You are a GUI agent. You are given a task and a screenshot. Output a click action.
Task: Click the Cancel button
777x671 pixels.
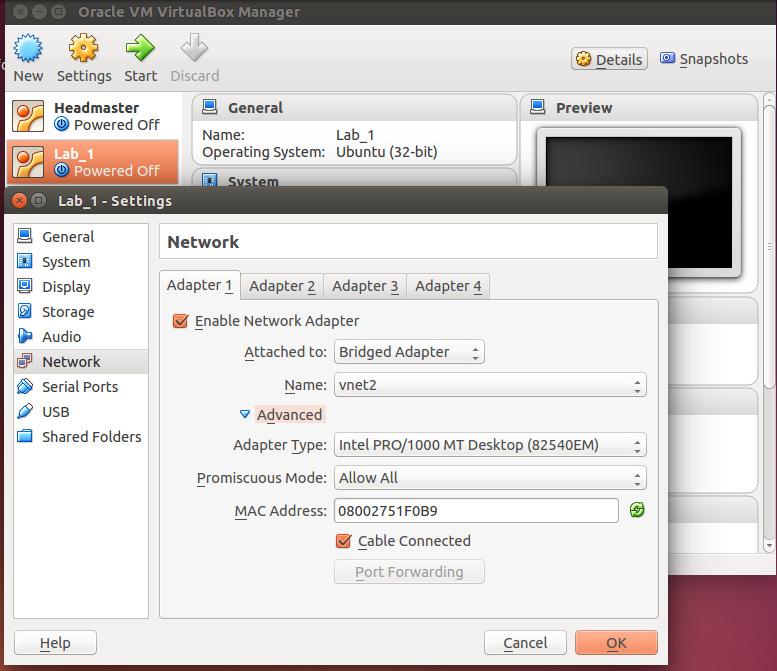(525, 643)
